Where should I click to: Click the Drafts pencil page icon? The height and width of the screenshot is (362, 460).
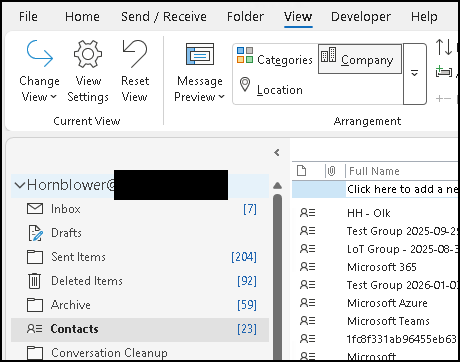(x=35, y=233)
